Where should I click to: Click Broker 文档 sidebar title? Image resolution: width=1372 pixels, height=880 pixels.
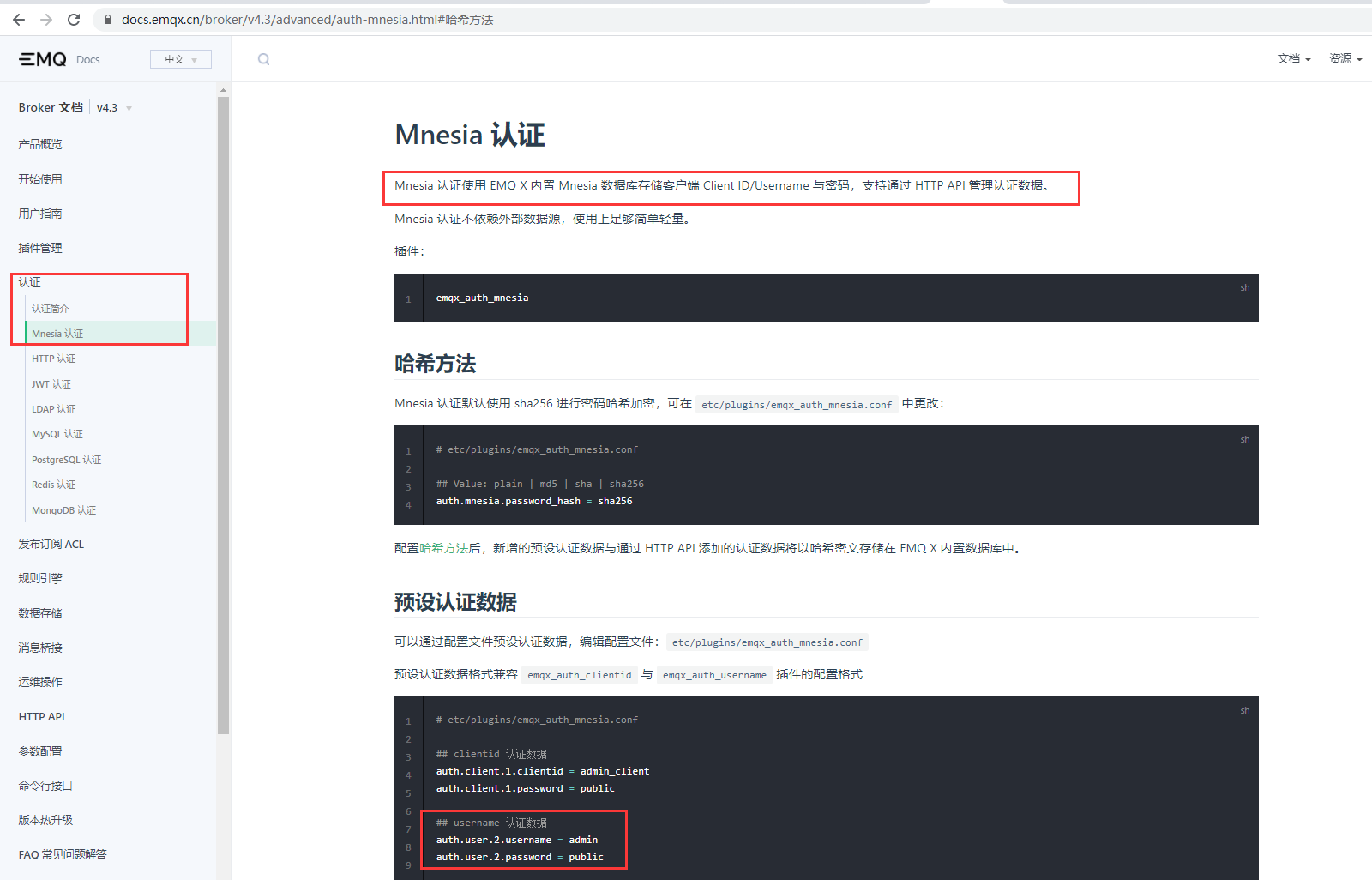[51, 107]
